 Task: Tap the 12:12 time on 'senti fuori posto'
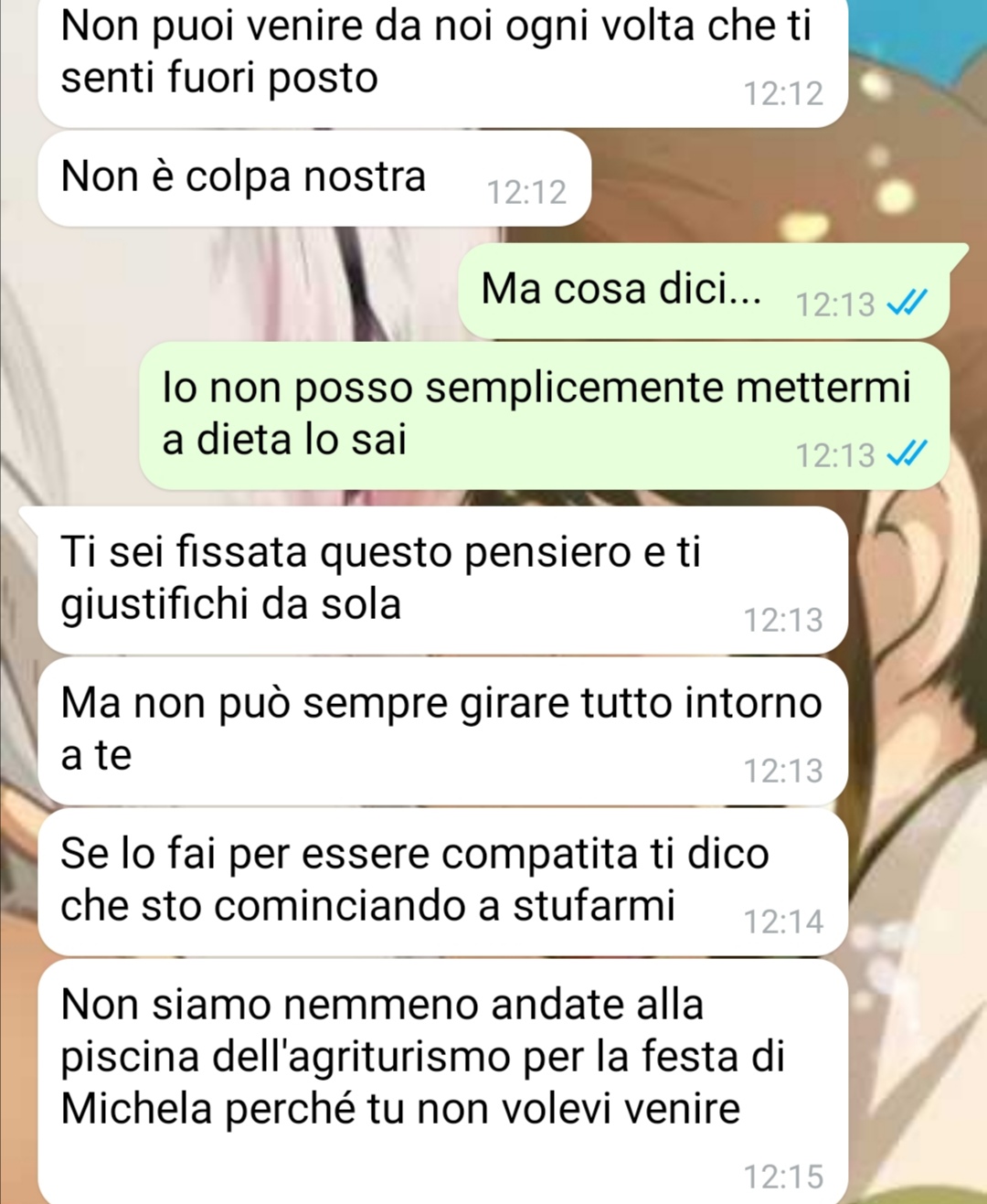click(x=783, y=93)
